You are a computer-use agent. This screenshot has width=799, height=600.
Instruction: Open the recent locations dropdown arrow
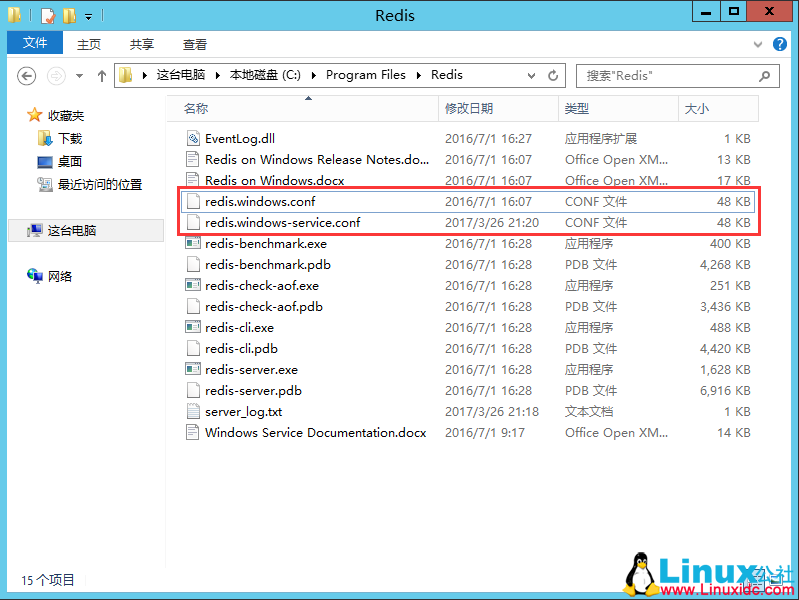[81, 76]
